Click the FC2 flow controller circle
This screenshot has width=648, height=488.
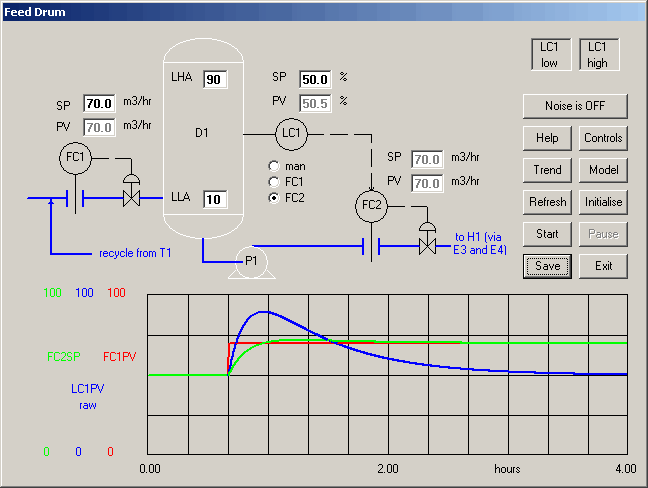click(x=371, y=207)
